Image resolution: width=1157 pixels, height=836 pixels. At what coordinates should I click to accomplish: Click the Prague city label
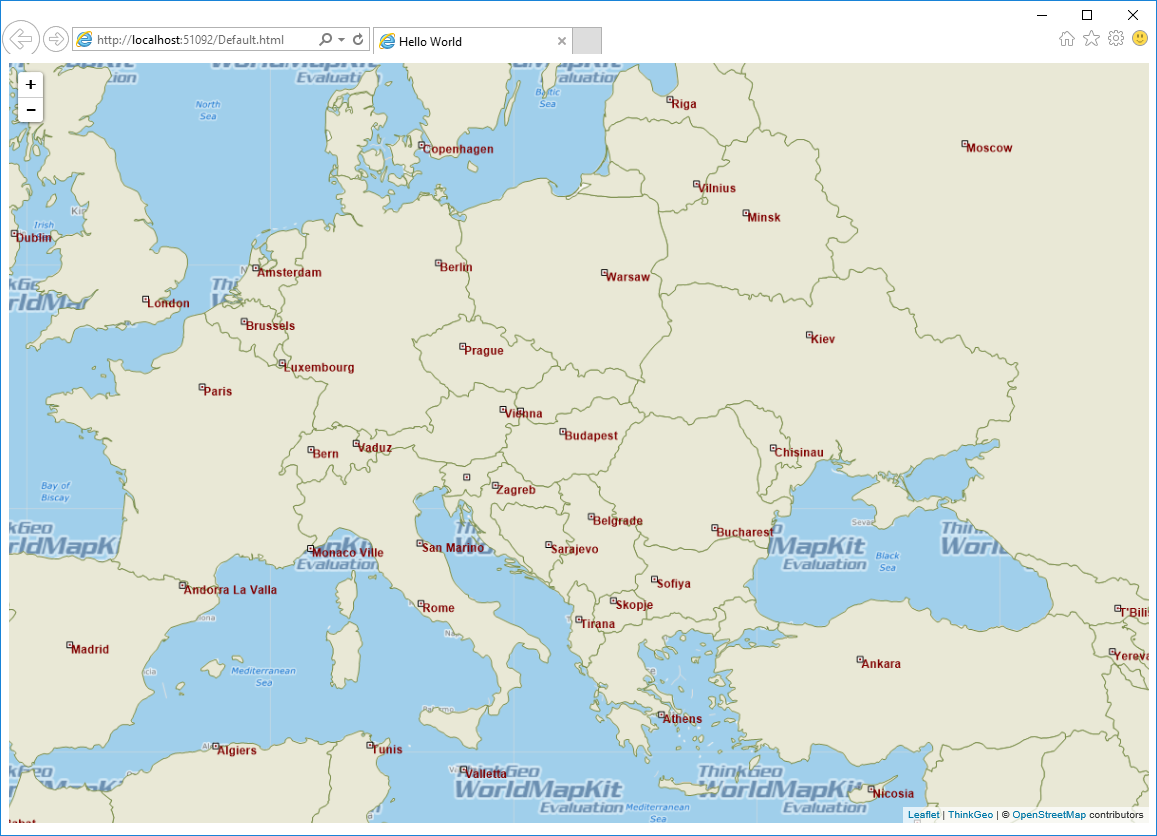point(484,350)
